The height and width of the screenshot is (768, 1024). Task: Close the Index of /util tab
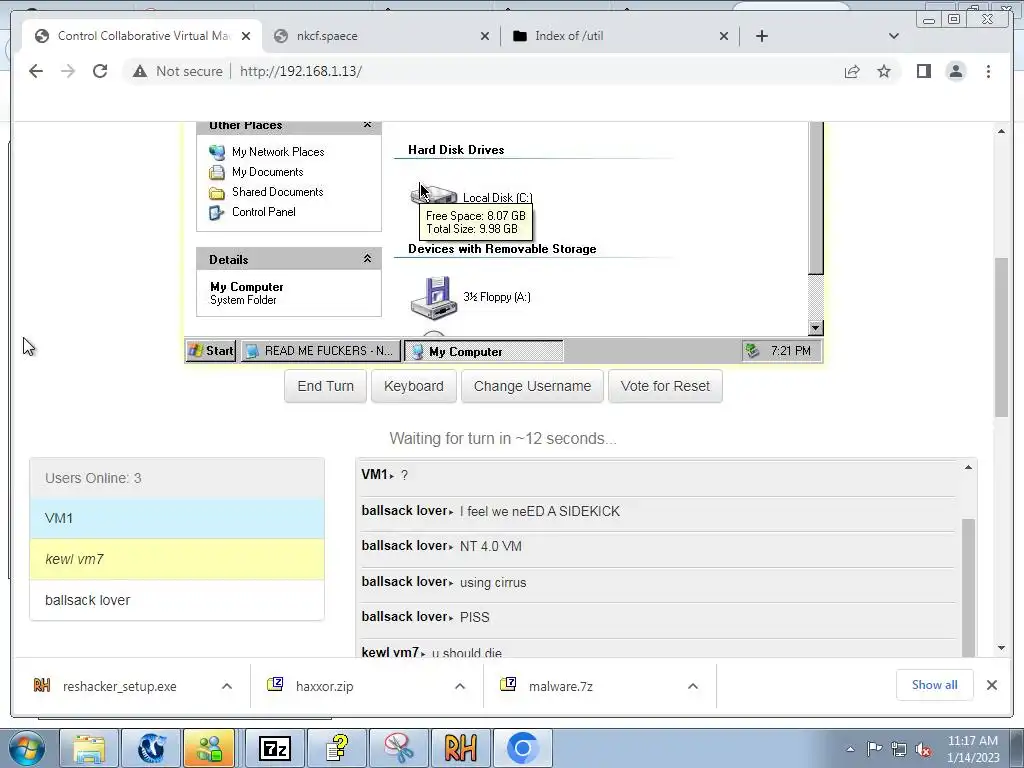[724, 36]
